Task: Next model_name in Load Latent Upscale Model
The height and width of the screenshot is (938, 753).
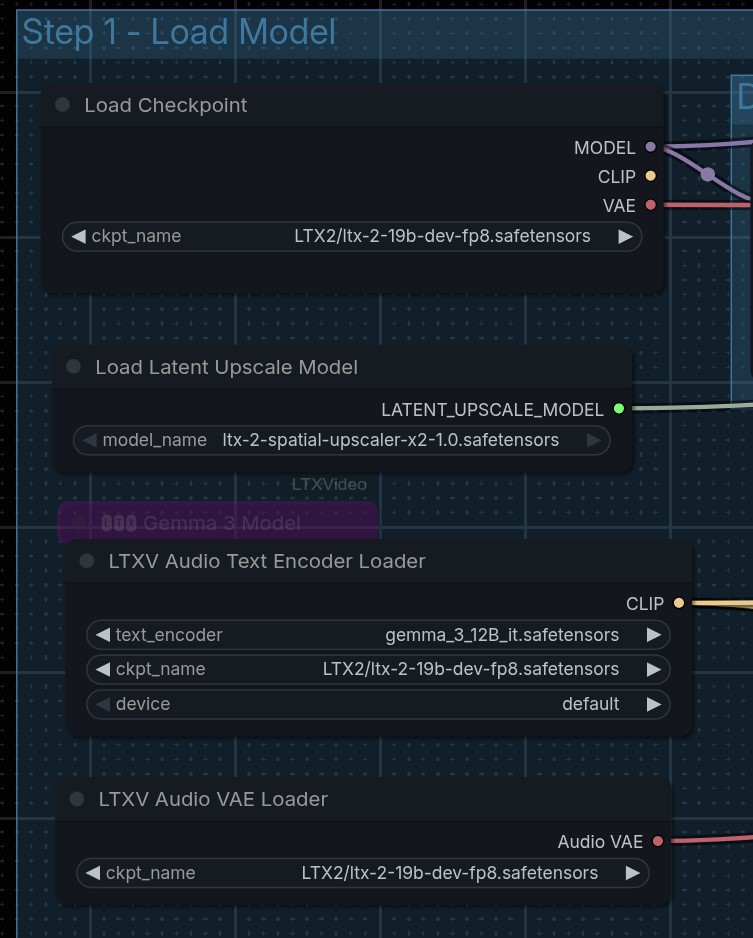Action: tap(594, 440)
